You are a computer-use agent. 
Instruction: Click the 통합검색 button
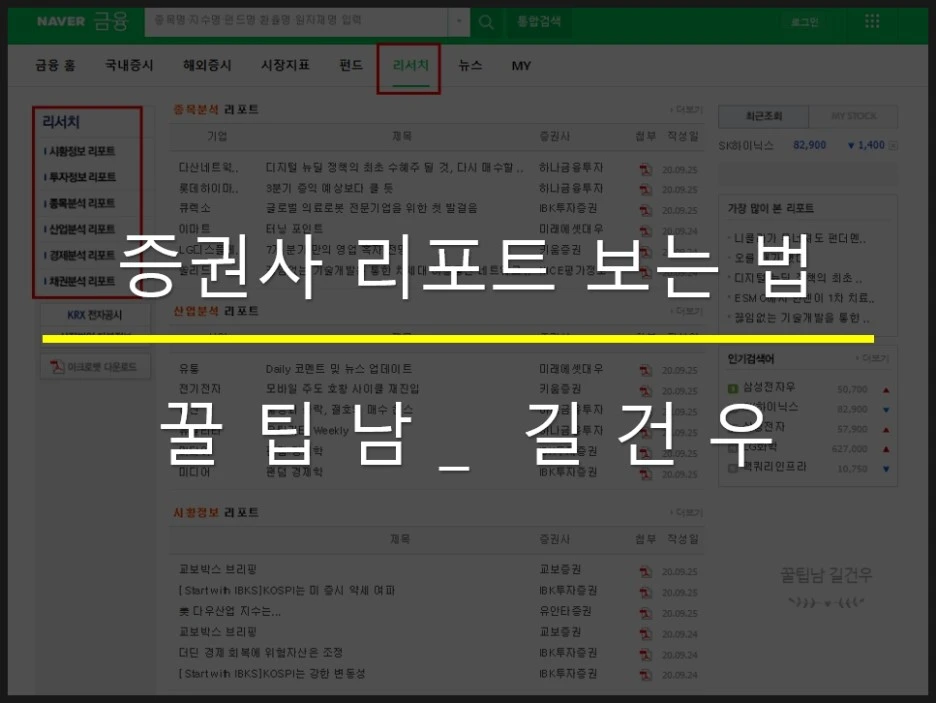[x=539, y=22]
